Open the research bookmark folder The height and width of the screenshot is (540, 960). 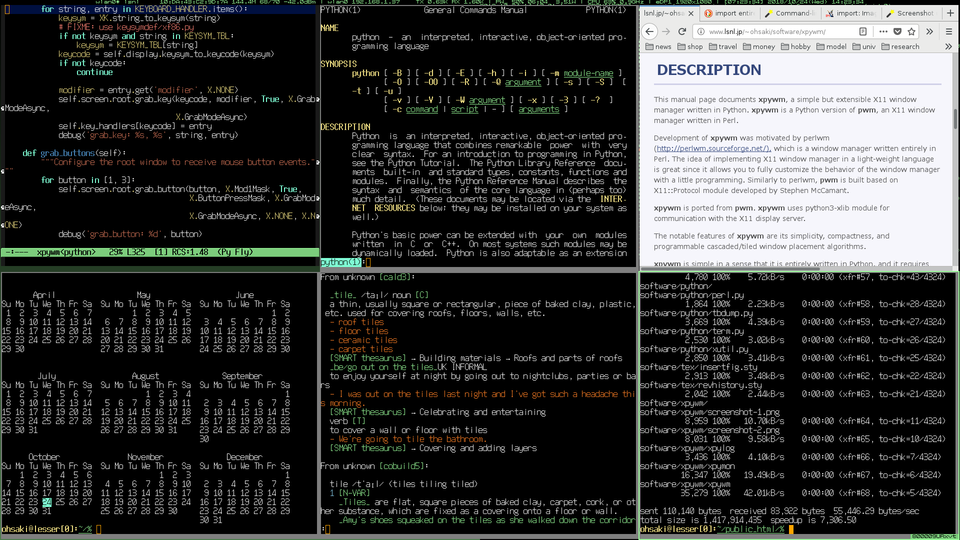tap(900, 47)
